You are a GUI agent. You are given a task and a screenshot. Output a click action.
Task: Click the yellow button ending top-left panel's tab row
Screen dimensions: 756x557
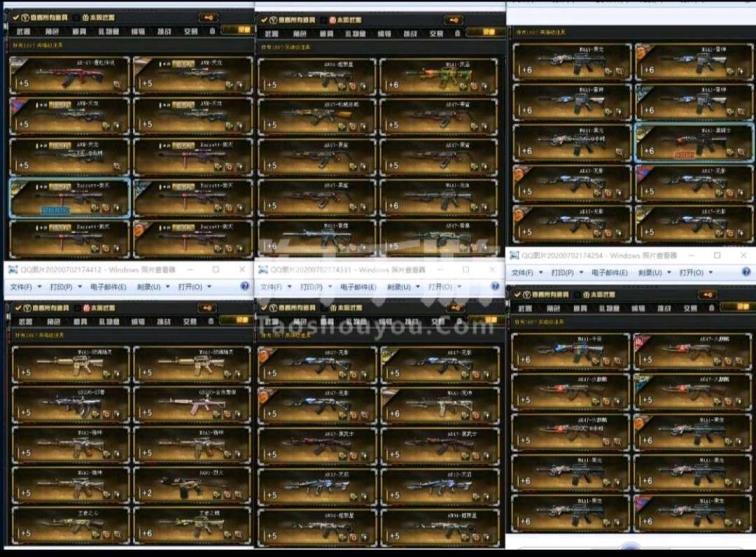(238, 30)
